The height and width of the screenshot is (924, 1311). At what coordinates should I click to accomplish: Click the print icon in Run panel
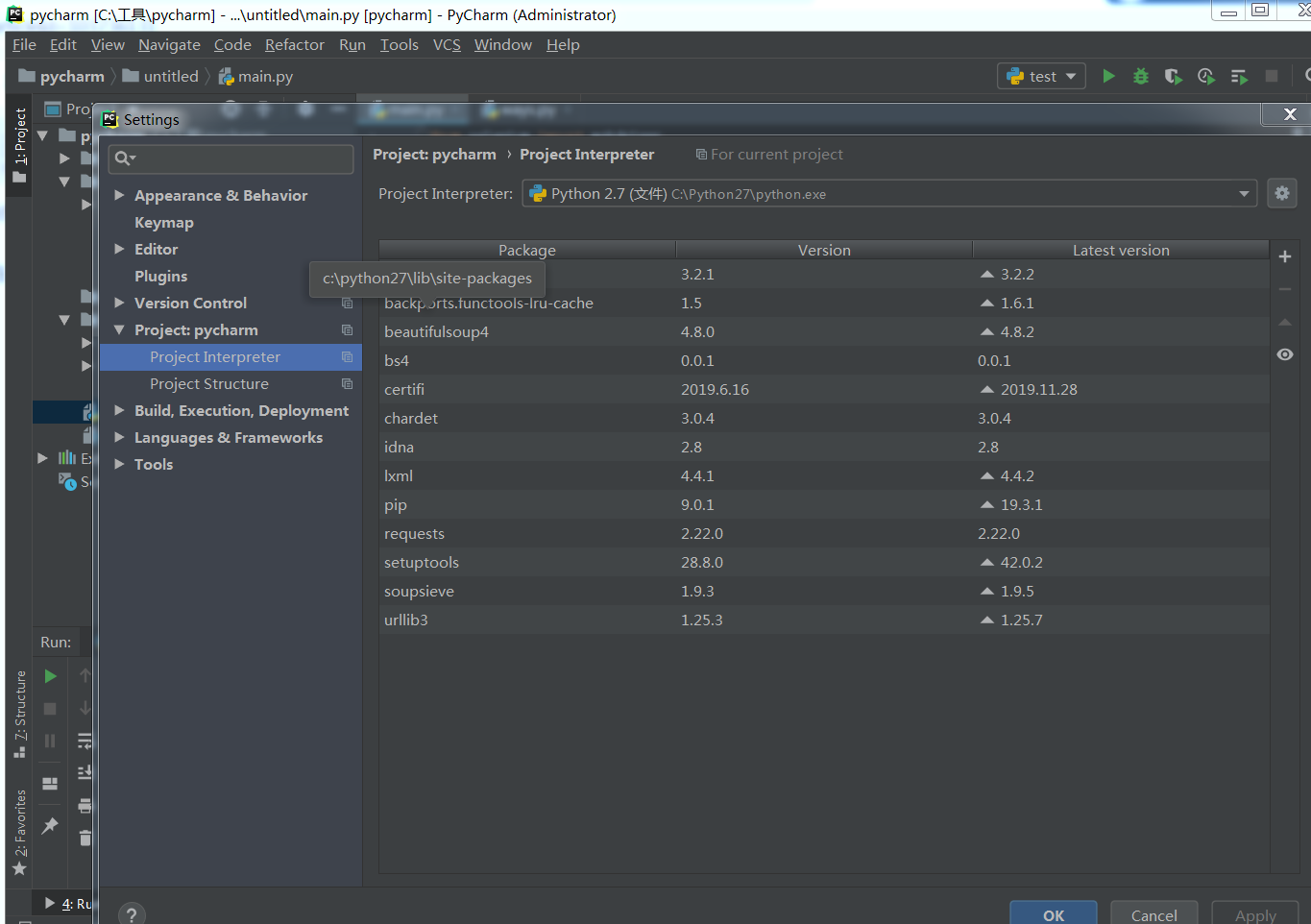(x=85, y=805)
